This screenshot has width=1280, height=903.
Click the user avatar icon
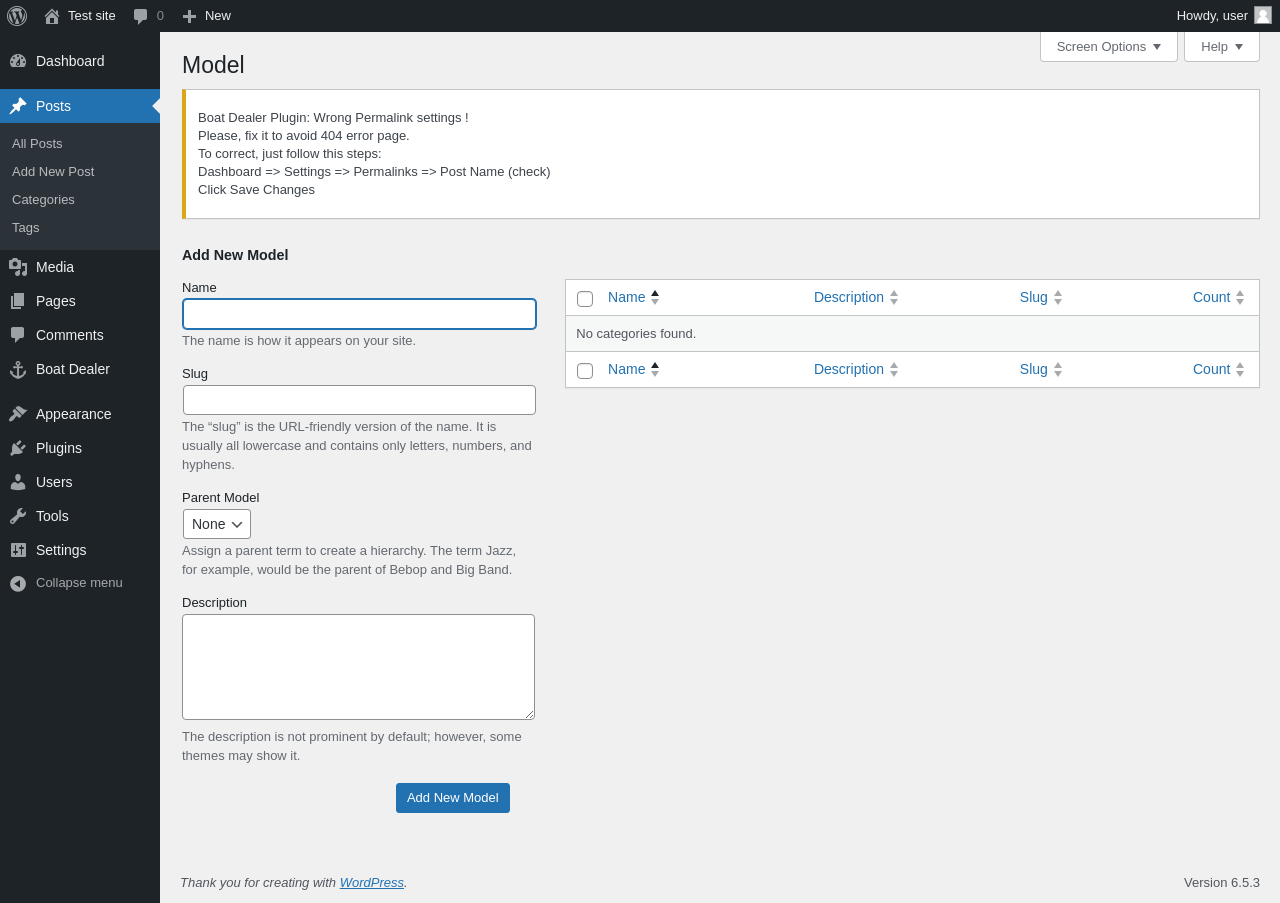[1263, 15]
